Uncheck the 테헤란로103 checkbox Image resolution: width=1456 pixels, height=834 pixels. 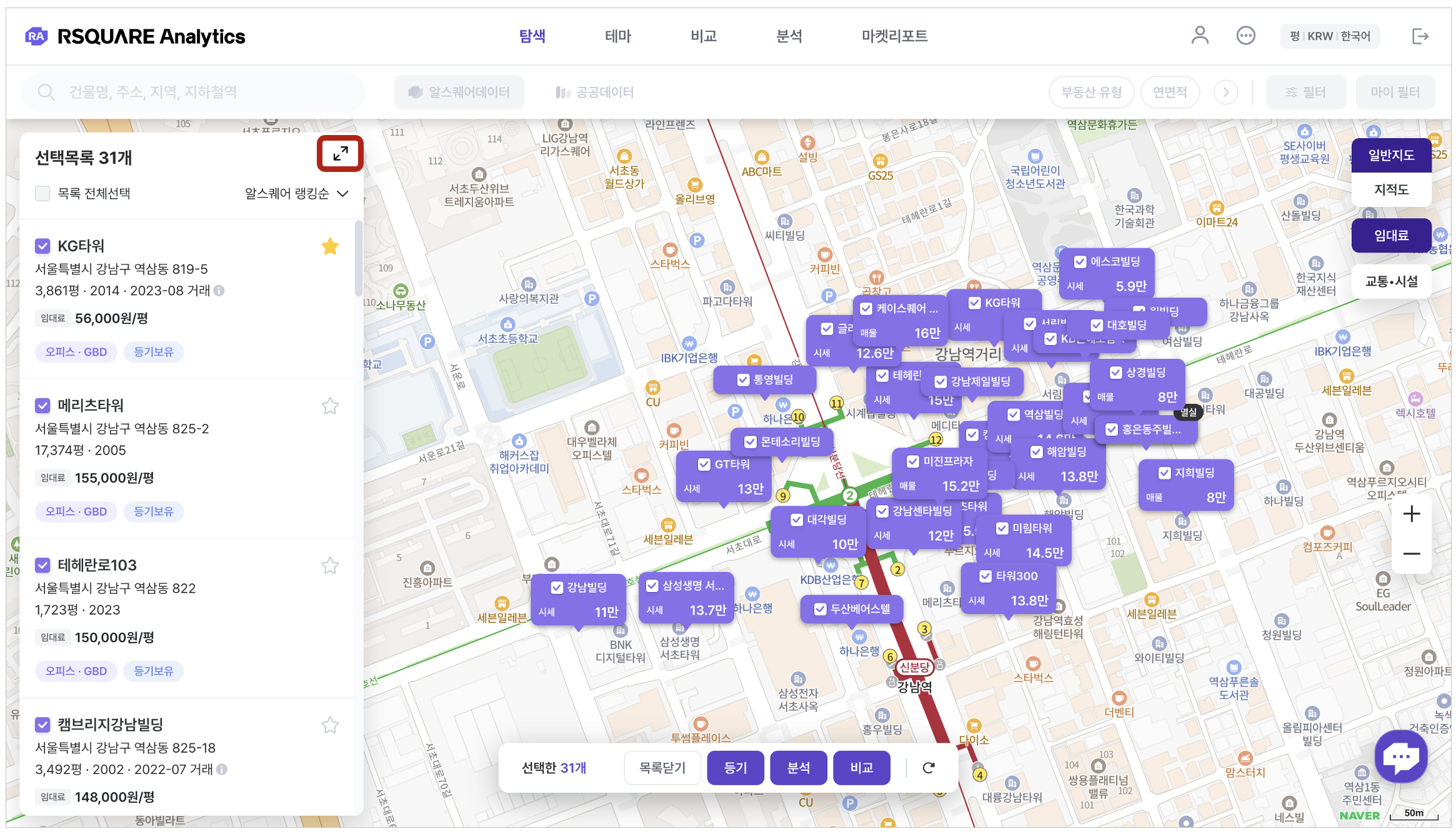[x=42, y=565]
